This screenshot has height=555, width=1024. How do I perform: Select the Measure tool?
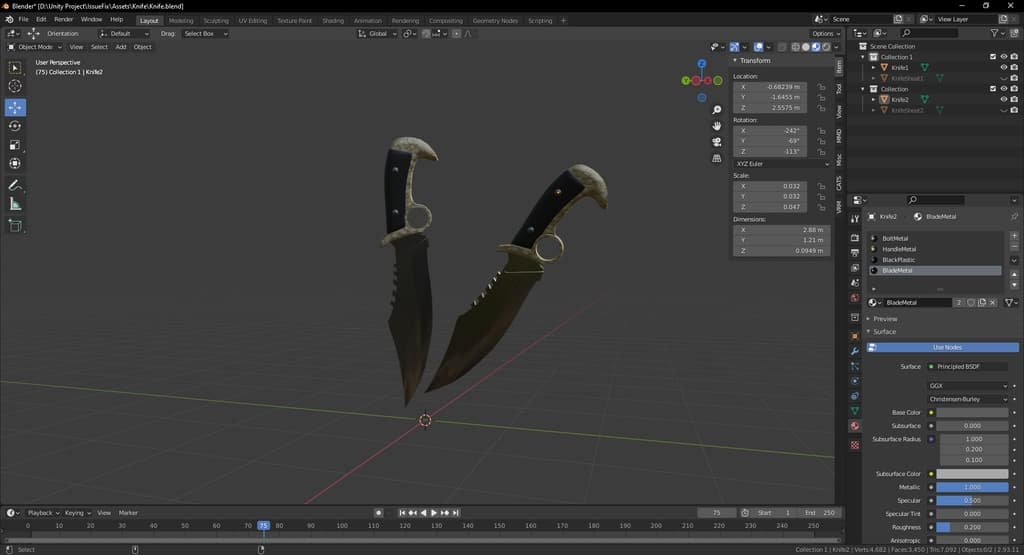click(x=15, y=204)
